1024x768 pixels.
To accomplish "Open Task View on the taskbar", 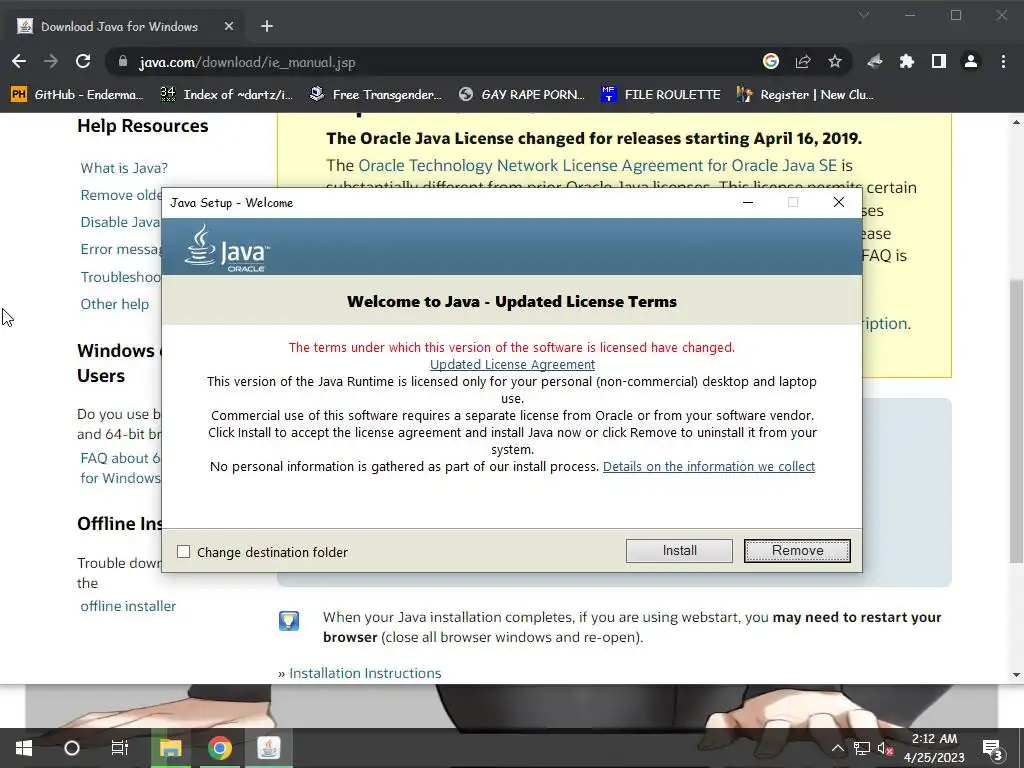I will (x=120, y=748).
